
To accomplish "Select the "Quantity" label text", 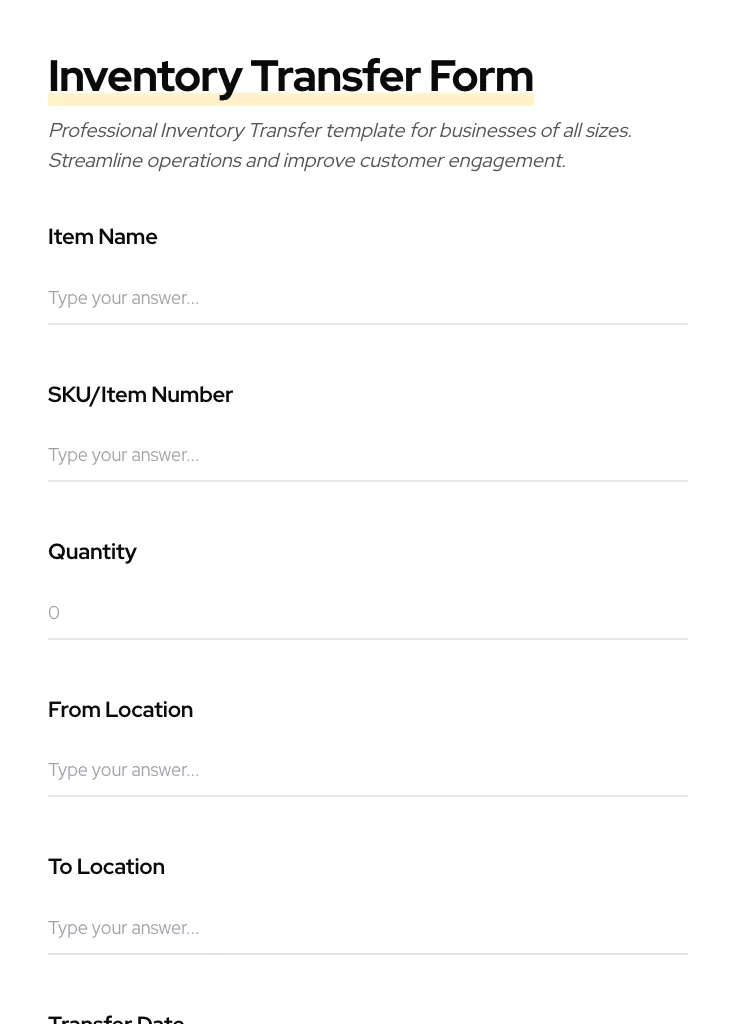I will pos(92,552).
